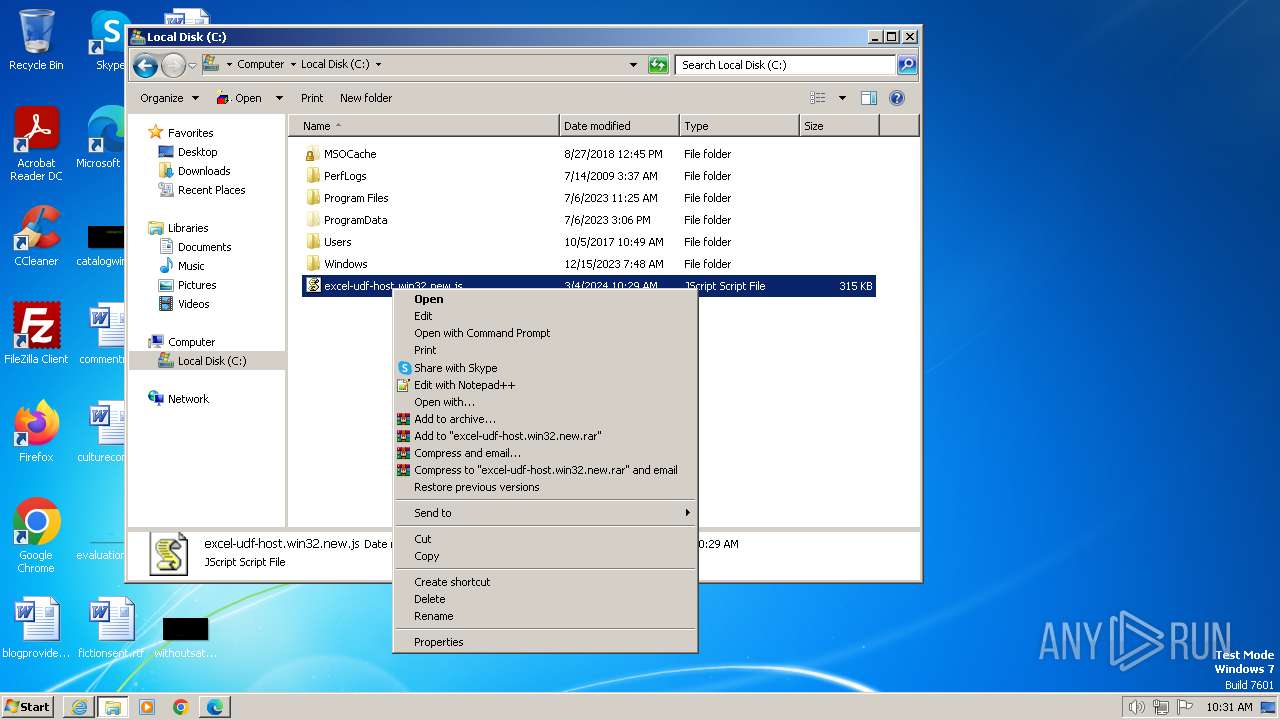The height and width of the screenshot is (720, 1280).
Task: Click the New folder toolbar button
Action: coord(366,98)
